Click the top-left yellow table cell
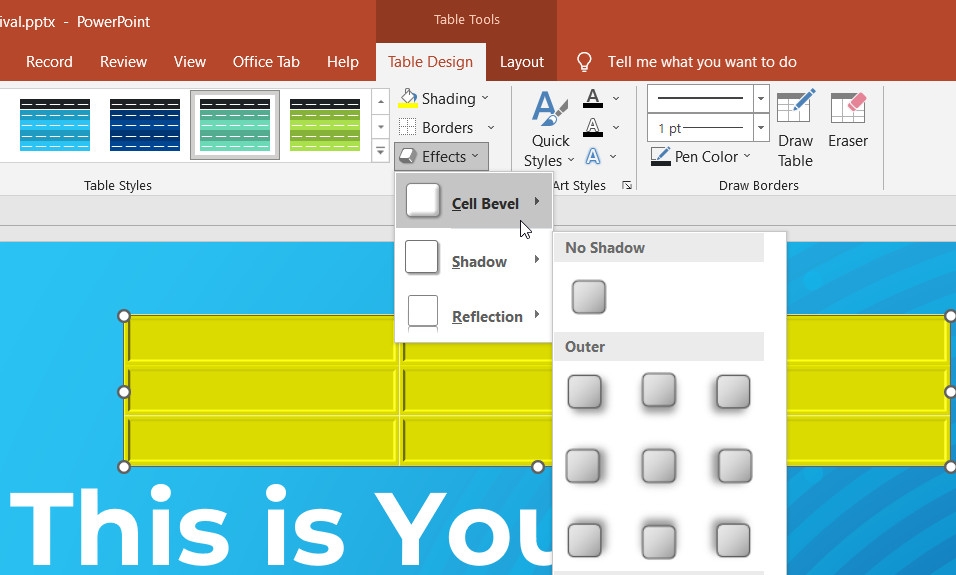956x575 pixels. pos(262,338)
